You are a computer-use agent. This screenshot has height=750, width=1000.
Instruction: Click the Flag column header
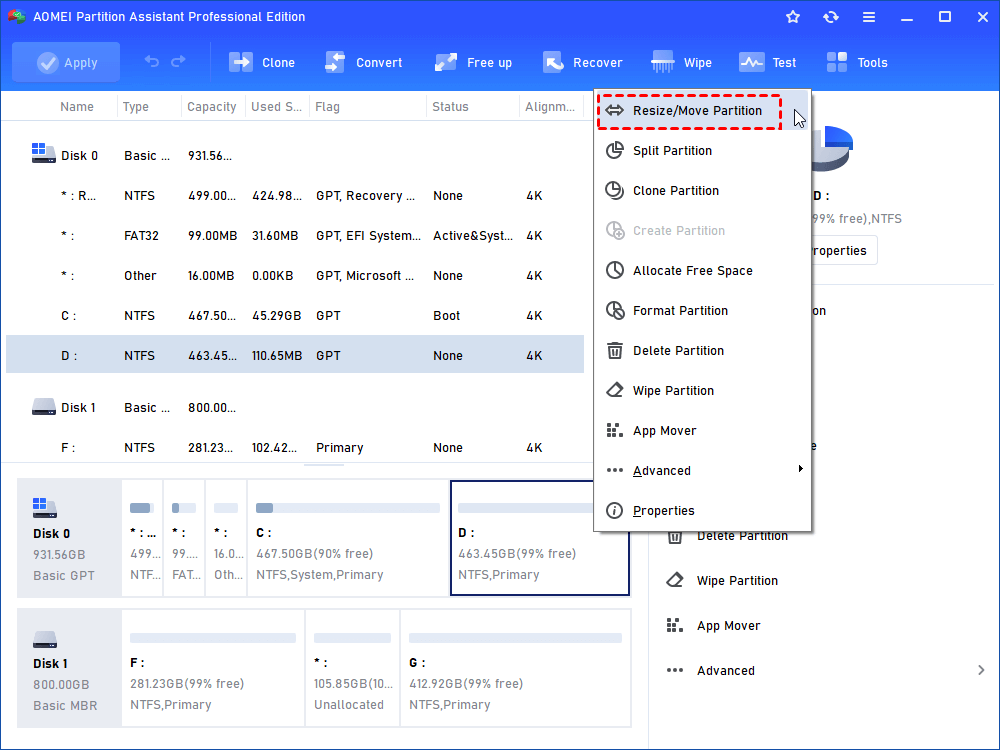click(x=327, y=107)
